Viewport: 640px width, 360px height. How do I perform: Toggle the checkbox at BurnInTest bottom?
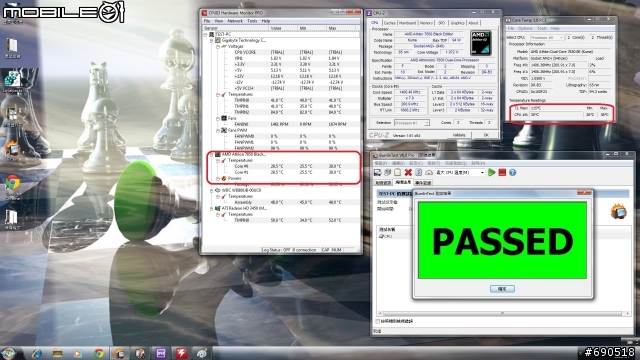click(x=378, y=322)
